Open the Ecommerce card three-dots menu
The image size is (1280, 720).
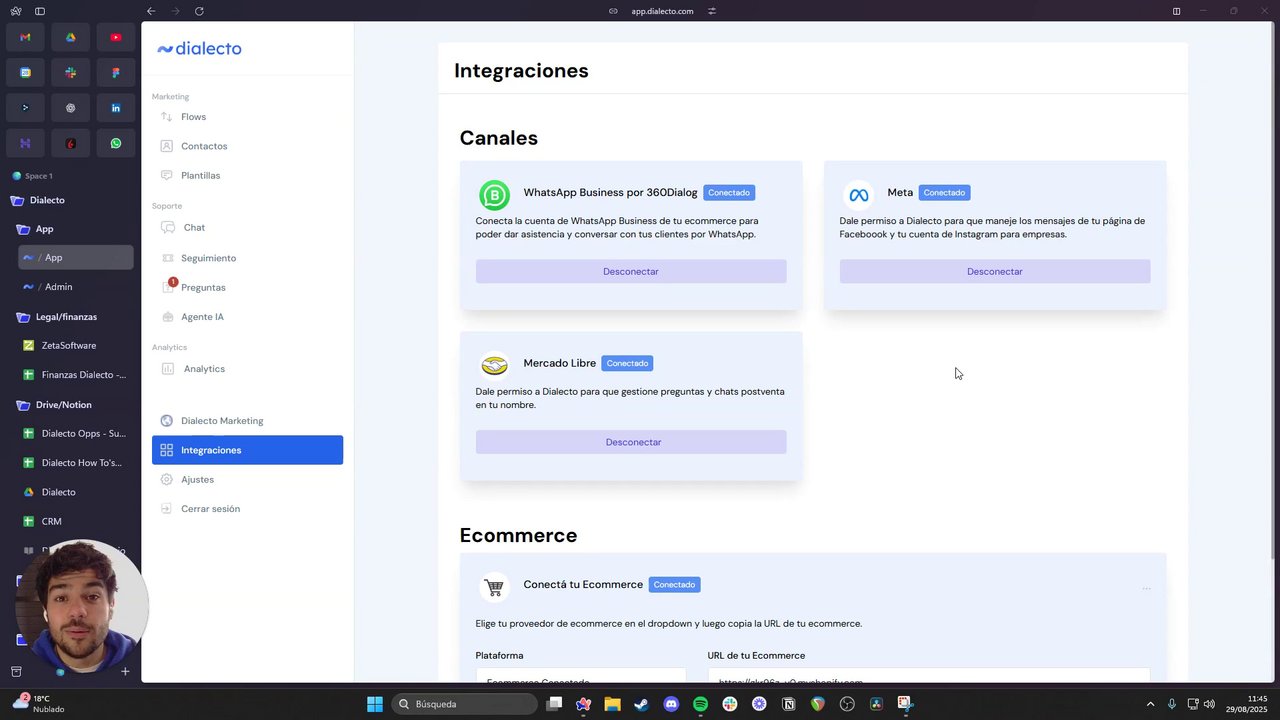pos(1146,589)
